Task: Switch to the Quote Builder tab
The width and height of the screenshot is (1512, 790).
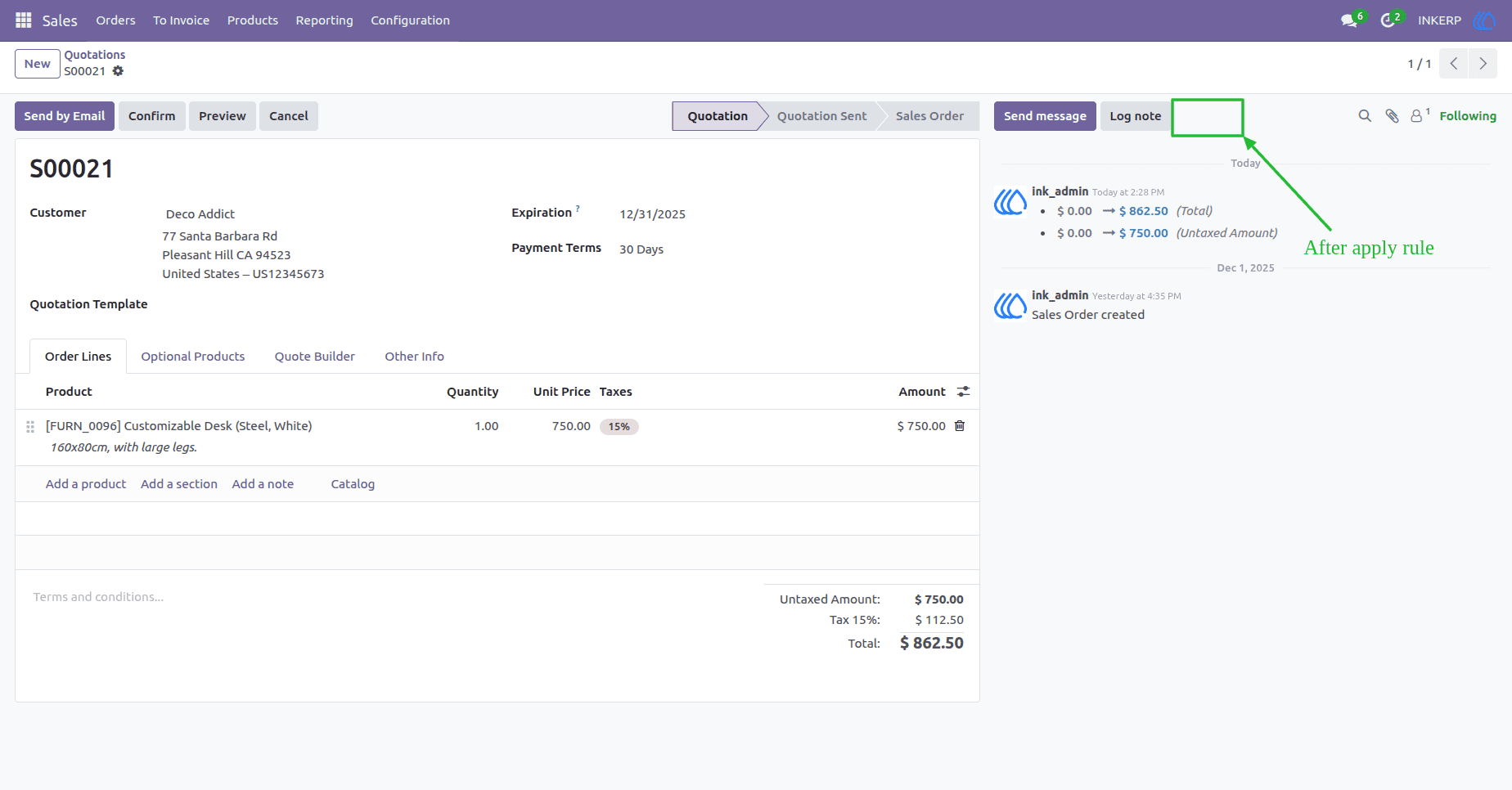Action: [x=315, y=357]
